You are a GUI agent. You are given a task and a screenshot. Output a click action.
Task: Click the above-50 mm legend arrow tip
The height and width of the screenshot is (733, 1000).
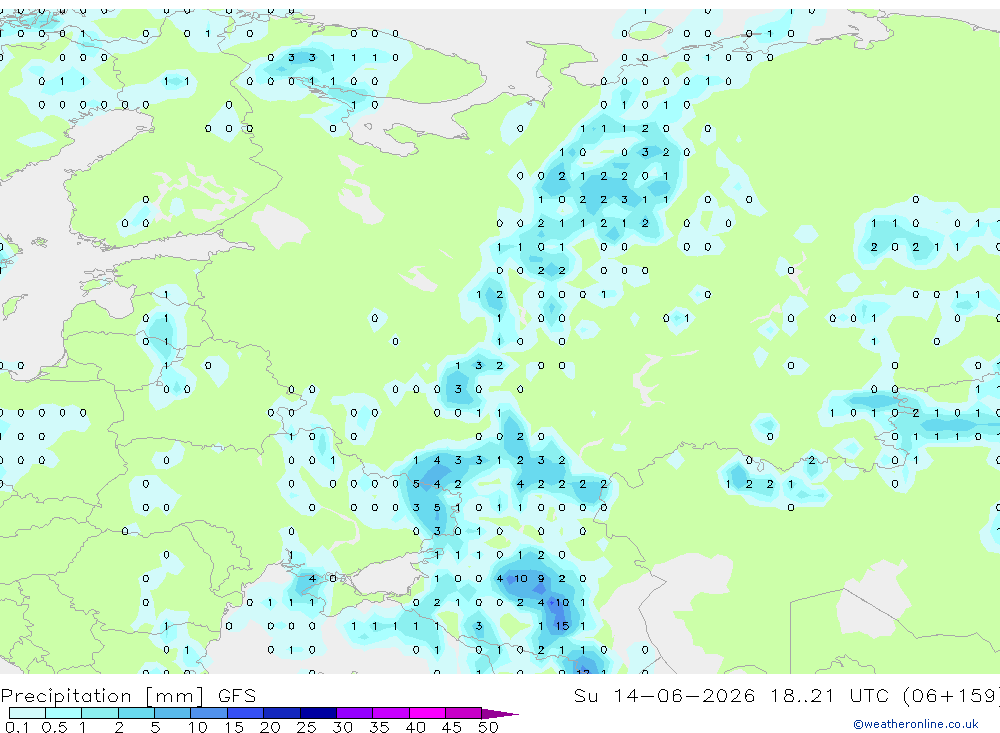click(x=500, y=714)
